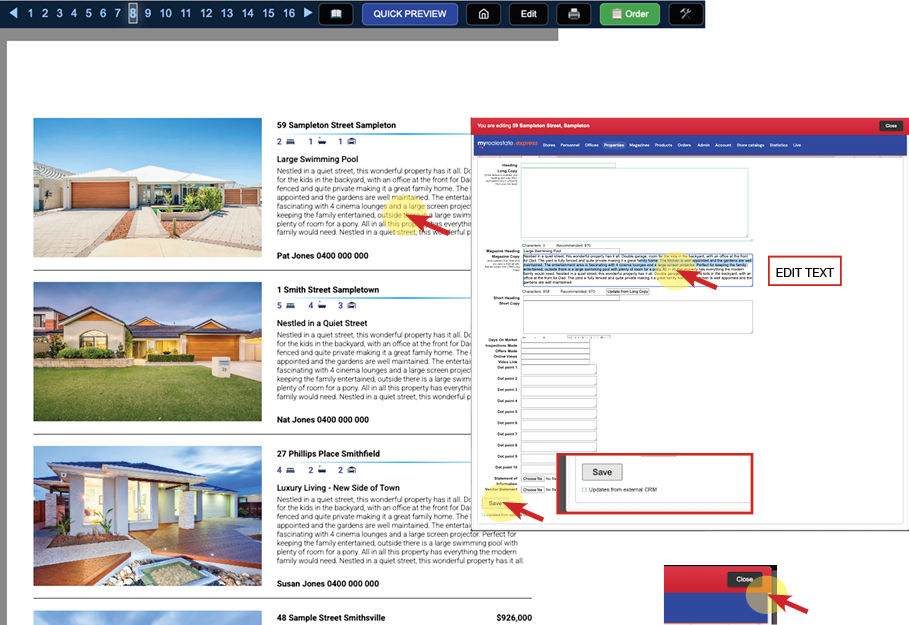The image size is (909, 625).
Task: Open the Store catalogue menu in the editor
Action: coord(750,145)
